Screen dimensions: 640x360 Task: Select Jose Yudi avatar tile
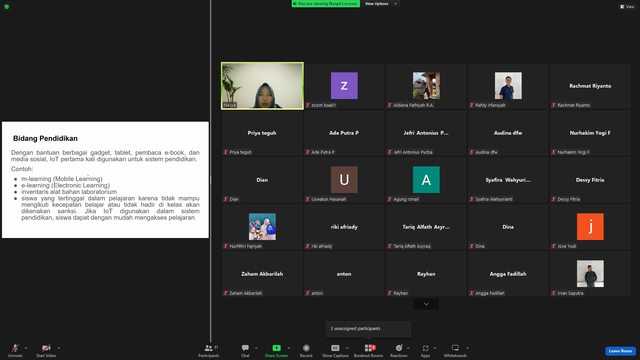point(590,227)
